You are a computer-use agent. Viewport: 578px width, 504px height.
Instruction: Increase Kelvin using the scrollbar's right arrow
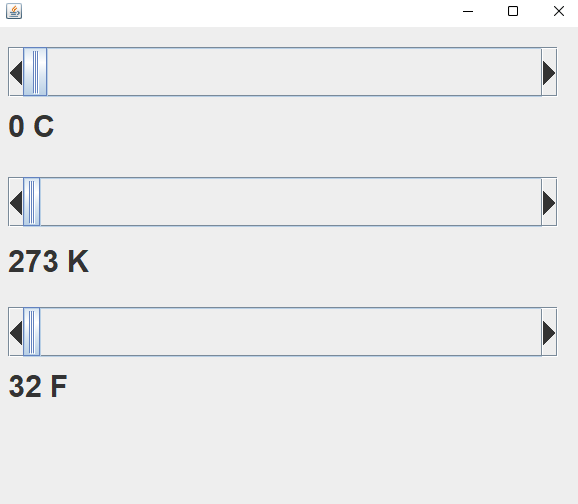click(549, 202)
